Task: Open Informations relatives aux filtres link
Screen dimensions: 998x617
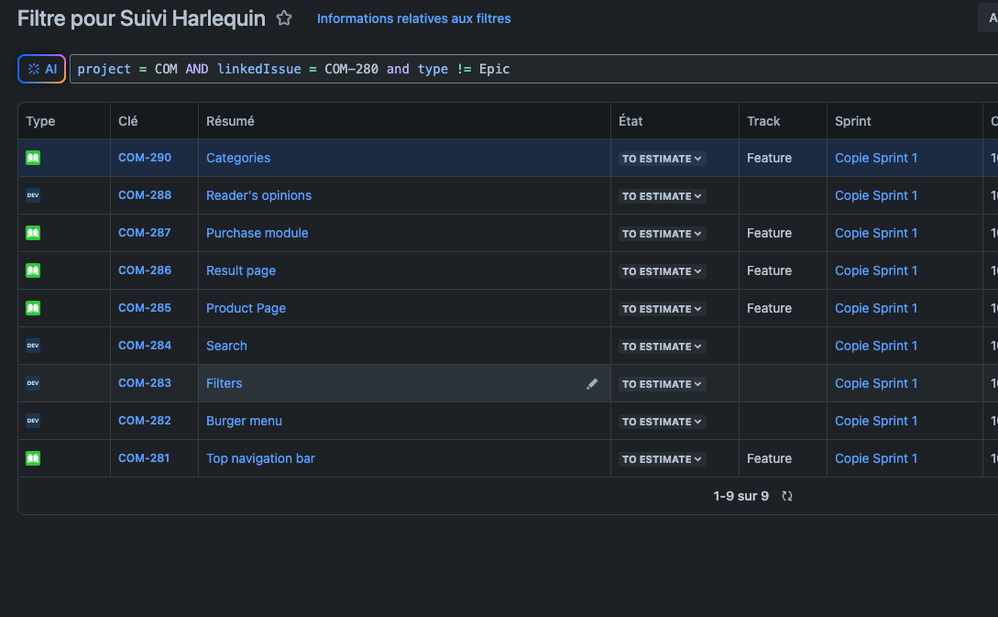Action: [x=414, y=18]
